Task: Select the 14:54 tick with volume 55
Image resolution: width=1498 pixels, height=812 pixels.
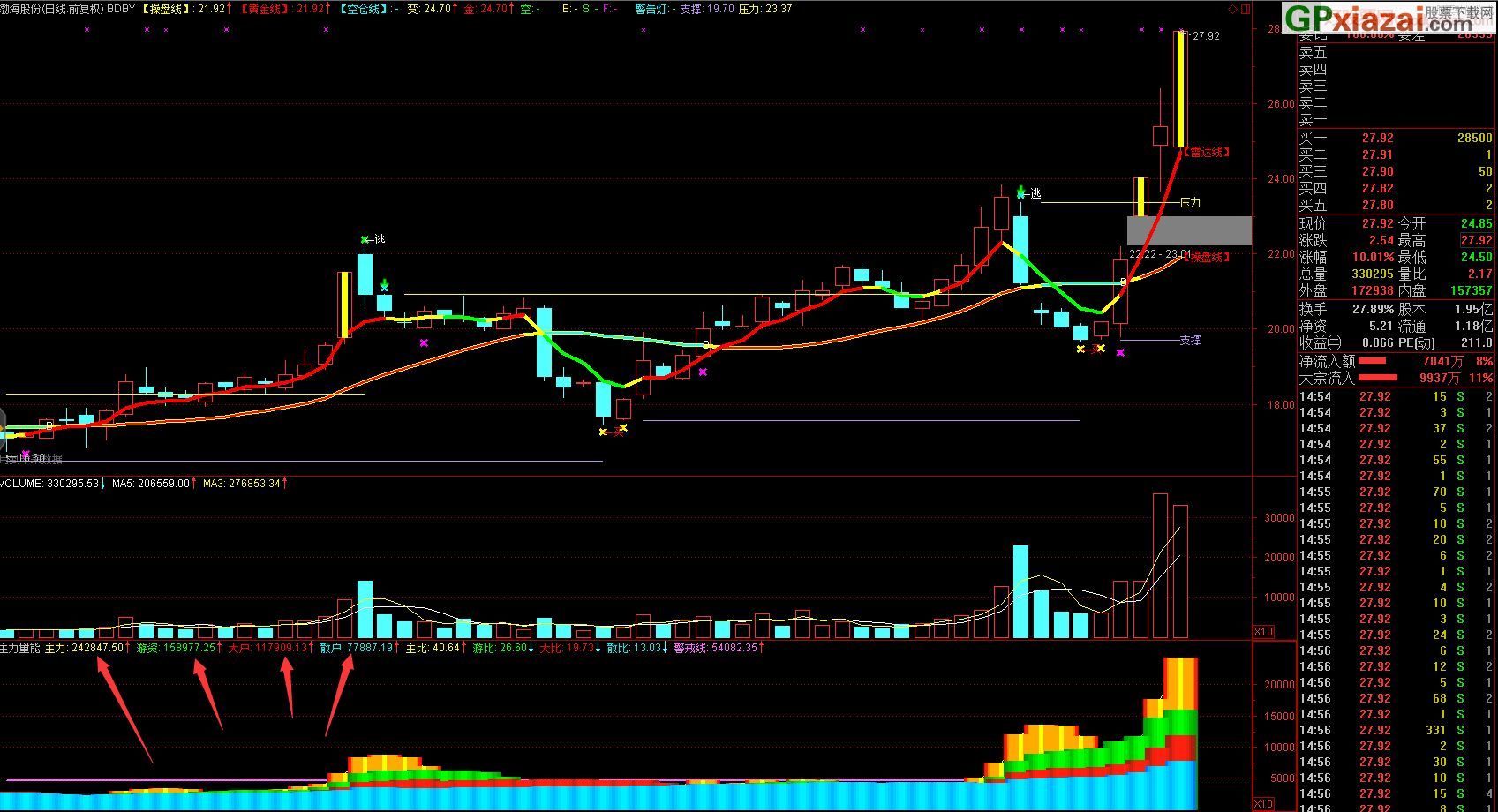Action: tap(1396, 460)
